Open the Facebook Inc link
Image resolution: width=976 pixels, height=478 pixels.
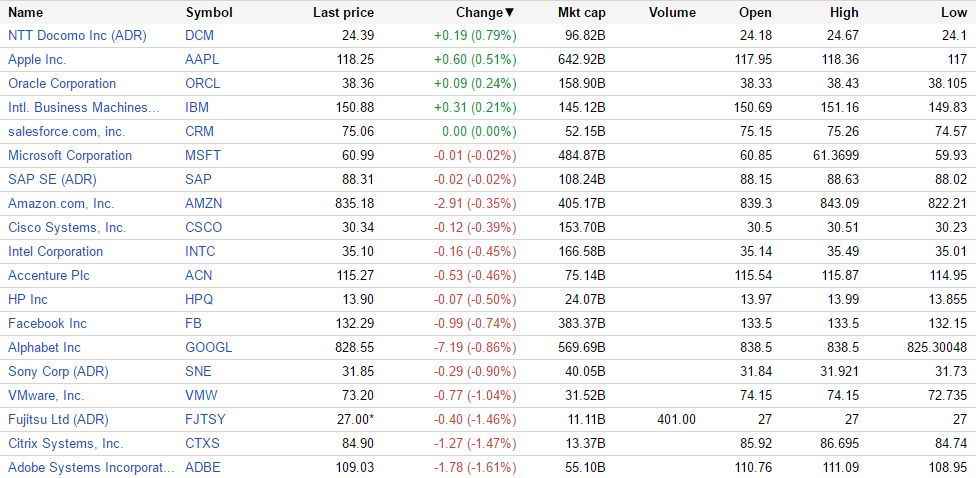coord(47,323)
